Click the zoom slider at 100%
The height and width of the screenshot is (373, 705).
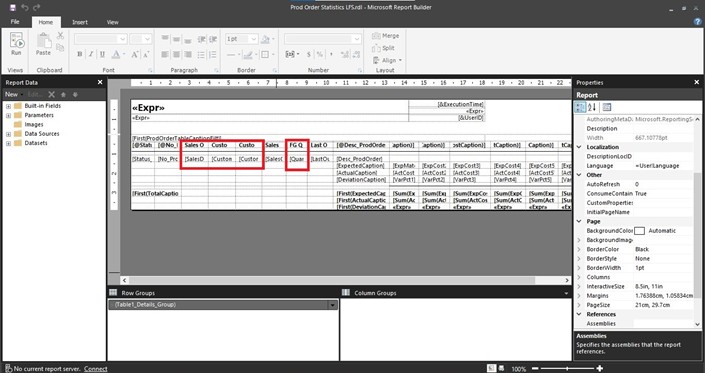tap(567, 369)
